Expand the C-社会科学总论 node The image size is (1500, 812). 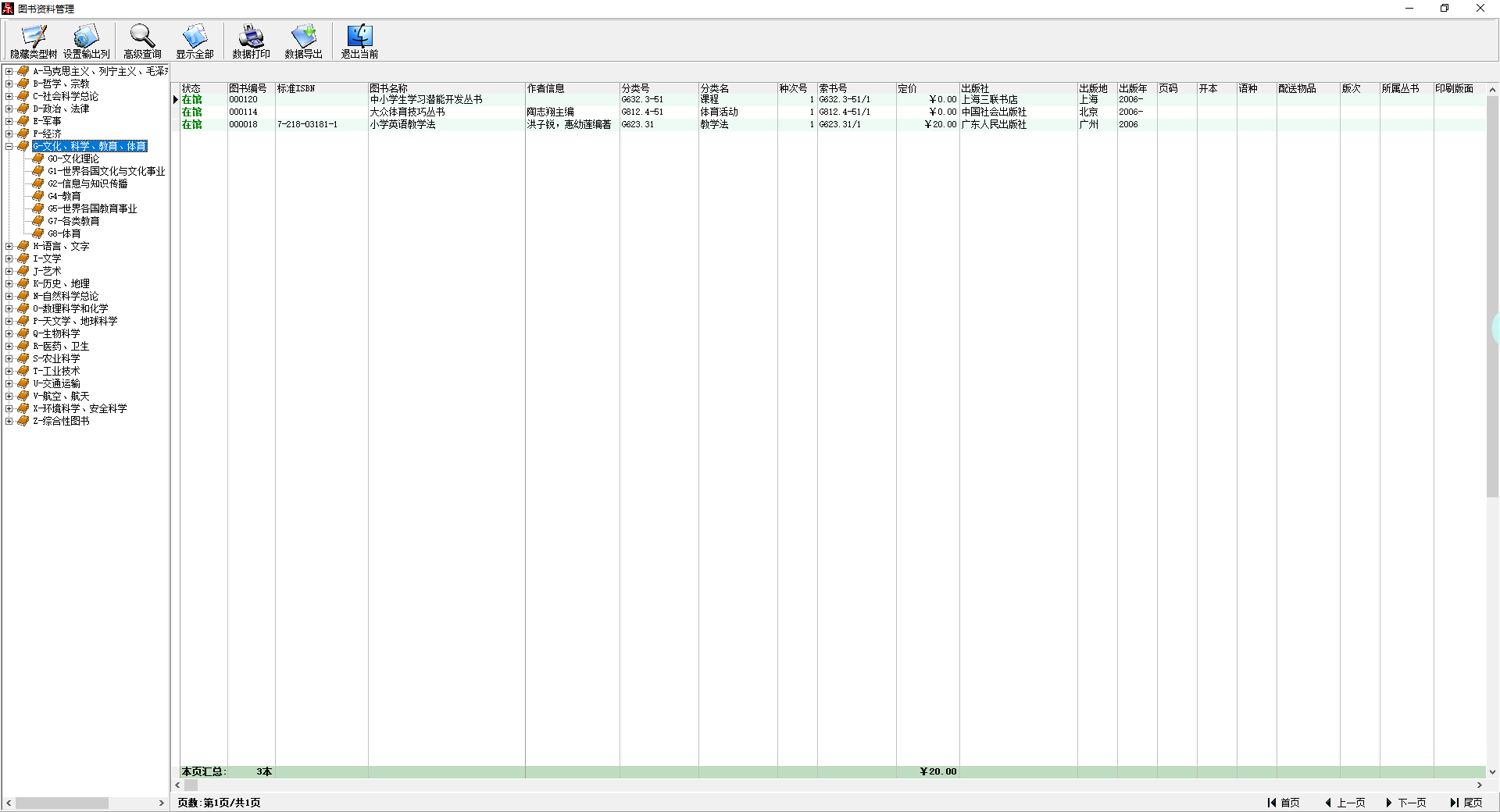click(9, 96)
